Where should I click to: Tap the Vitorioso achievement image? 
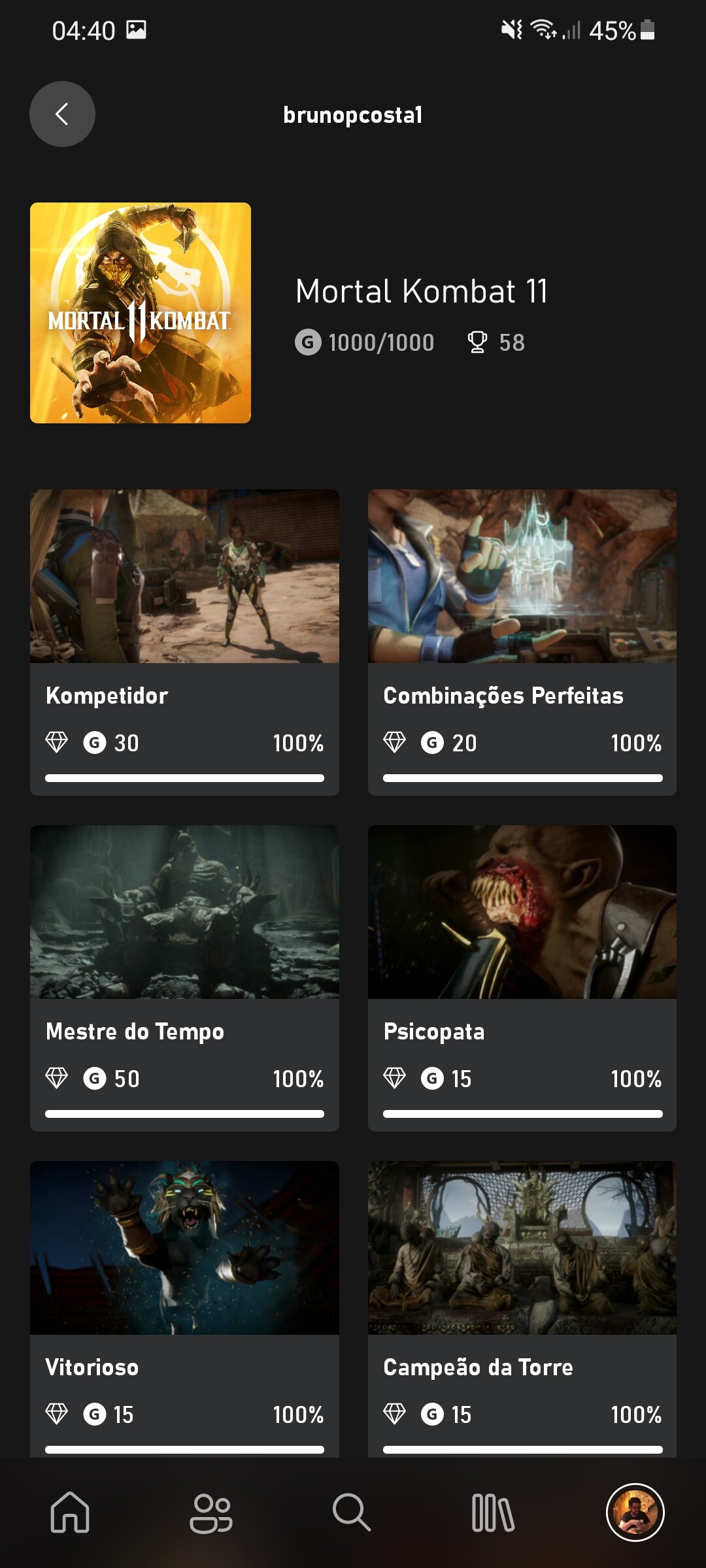point(184,1247)
